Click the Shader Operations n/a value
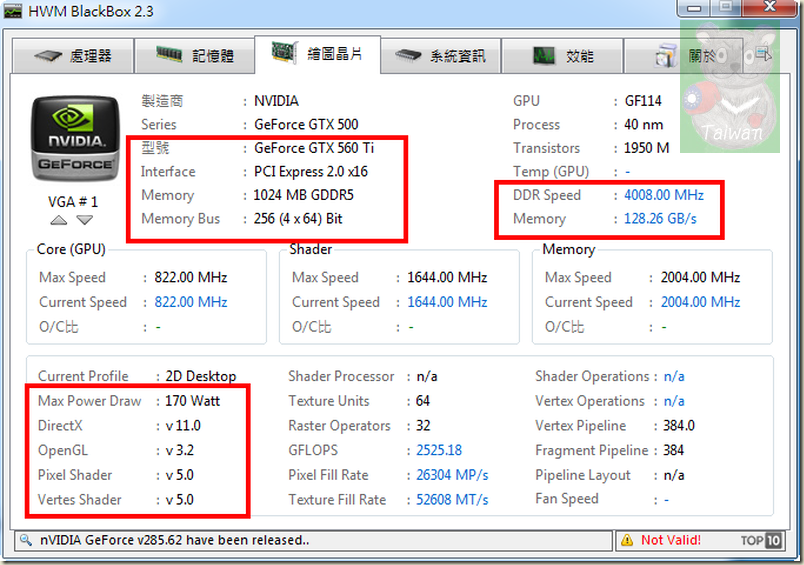 click(x=674, y=376)
